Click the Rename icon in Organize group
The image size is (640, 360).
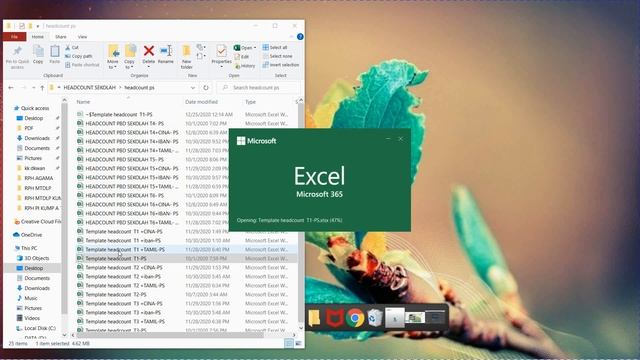click(166, 51)
